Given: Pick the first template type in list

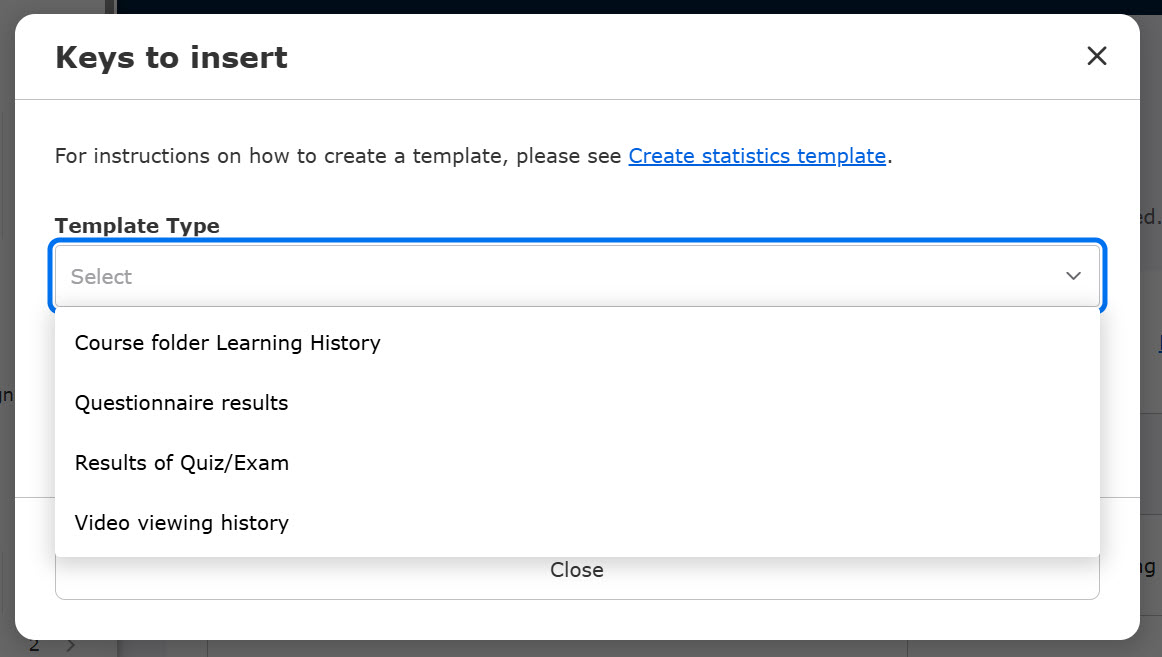Looking at the screenshot, I should pyautogui.click(x=228, y=343).
